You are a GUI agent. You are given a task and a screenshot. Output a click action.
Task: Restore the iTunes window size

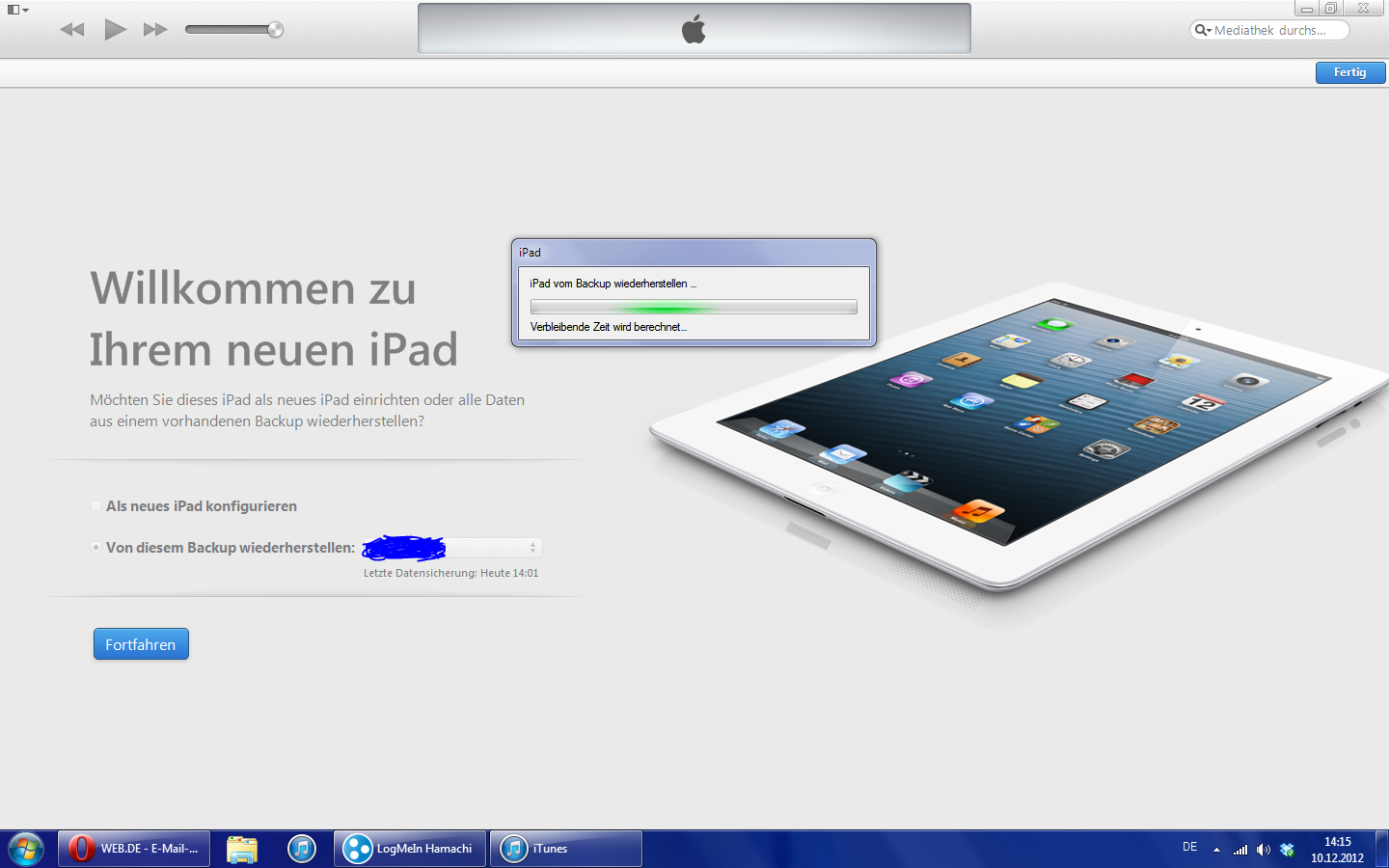(1330, 8)
